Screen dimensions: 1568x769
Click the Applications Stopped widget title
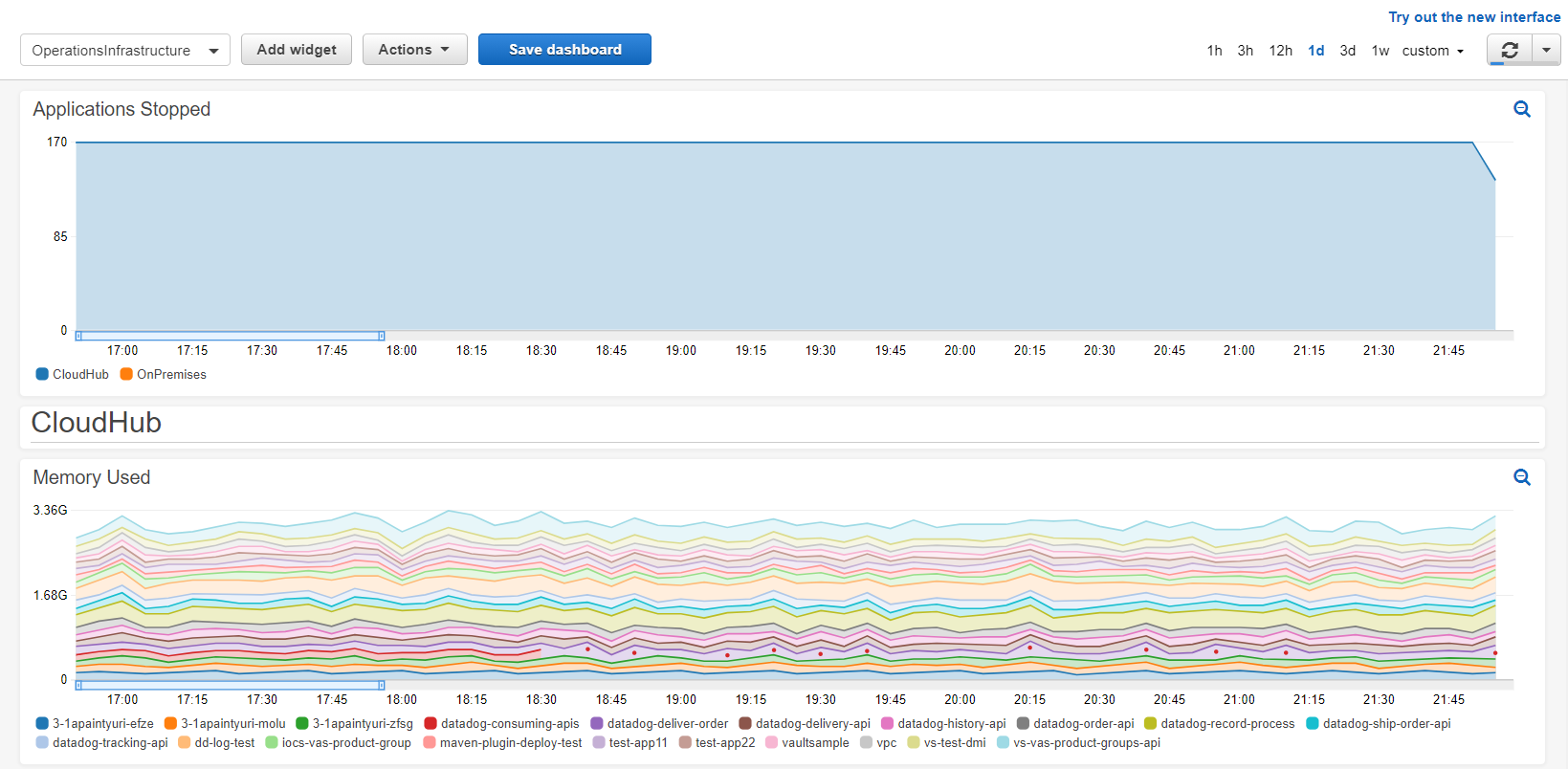tap(121, 109)
